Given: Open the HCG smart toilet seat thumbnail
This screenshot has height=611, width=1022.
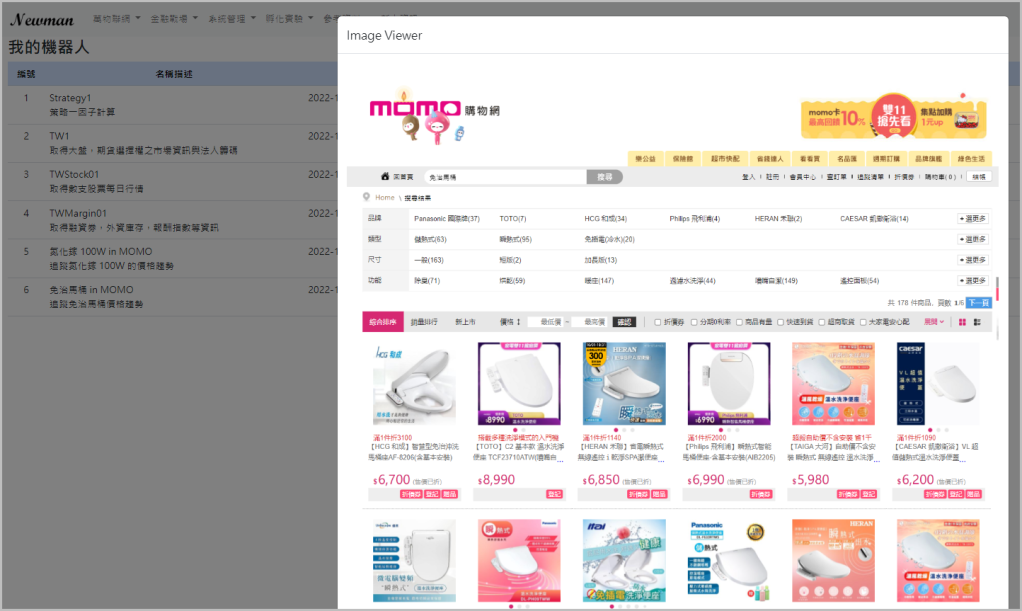Looking at the screenshot, I should 414,384.
